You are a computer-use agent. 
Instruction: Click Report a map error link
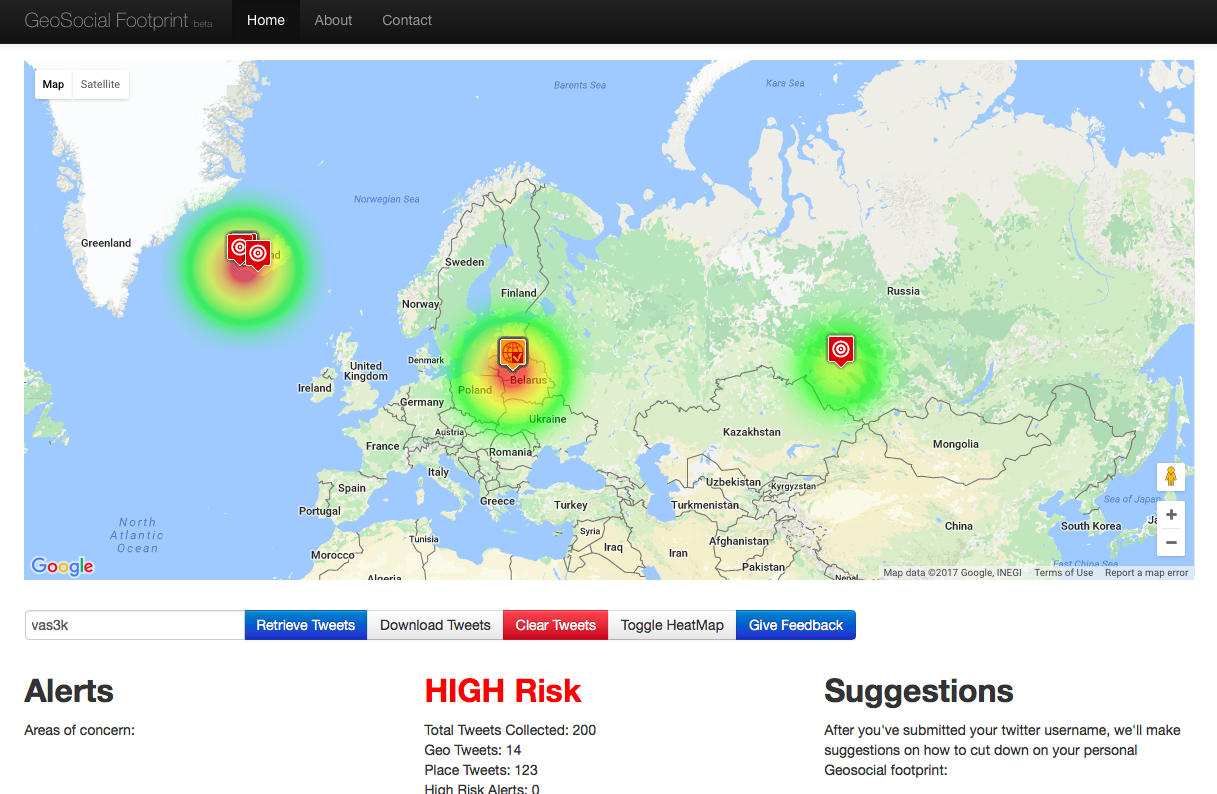point(1147,573)
